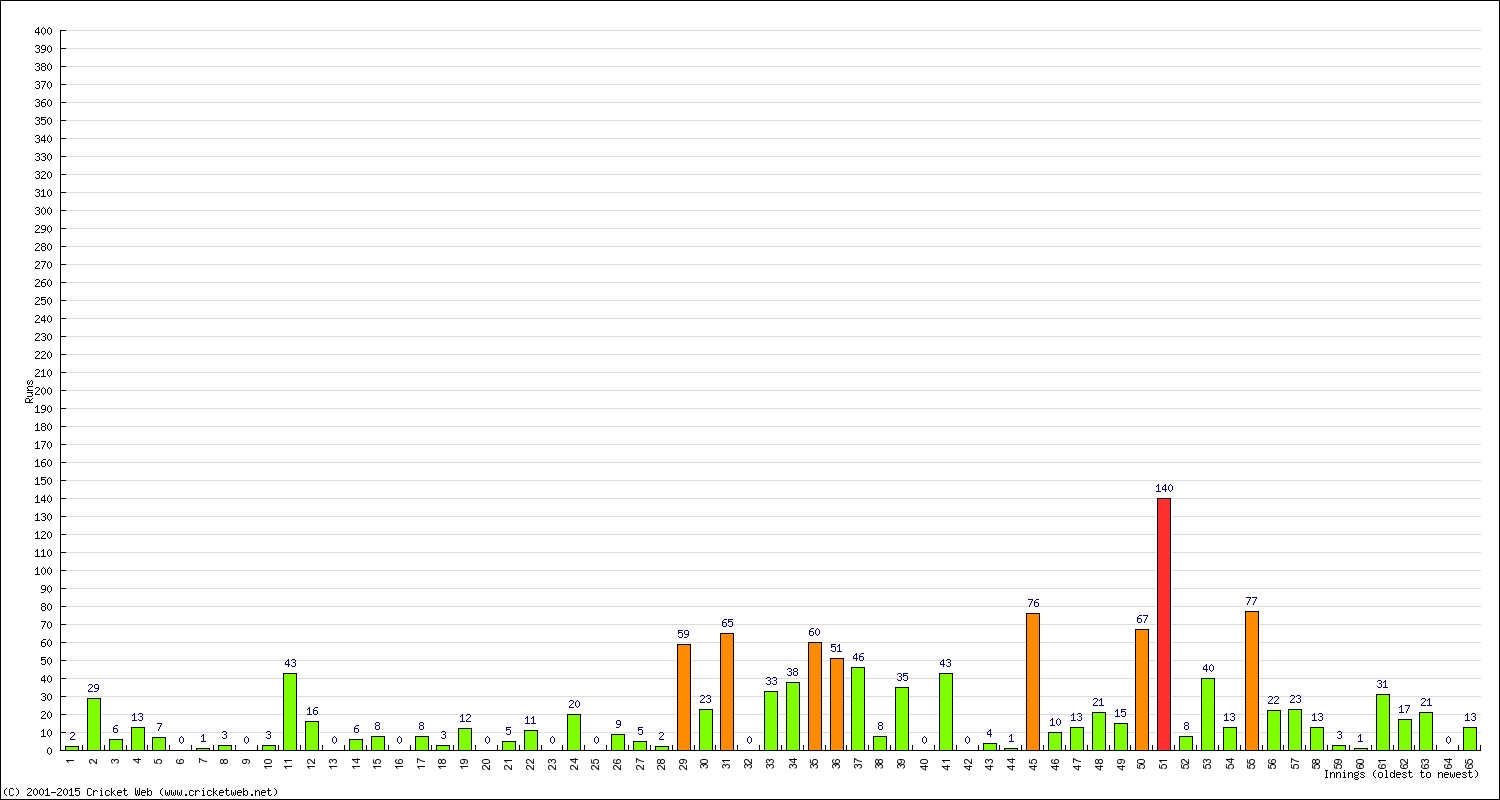
Task: Click the y-axis tick label 250
Action: click(x=42, y=301)
